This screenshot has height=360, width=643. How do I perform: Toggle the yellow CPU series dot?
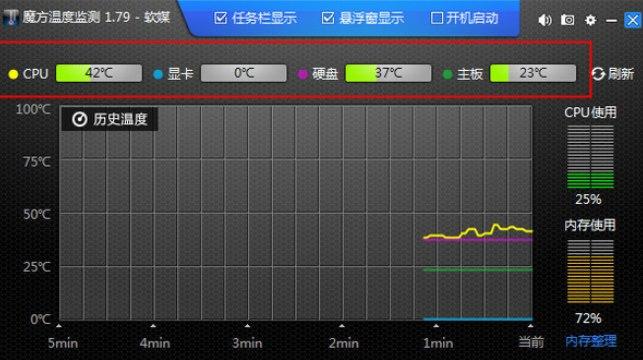14,74
